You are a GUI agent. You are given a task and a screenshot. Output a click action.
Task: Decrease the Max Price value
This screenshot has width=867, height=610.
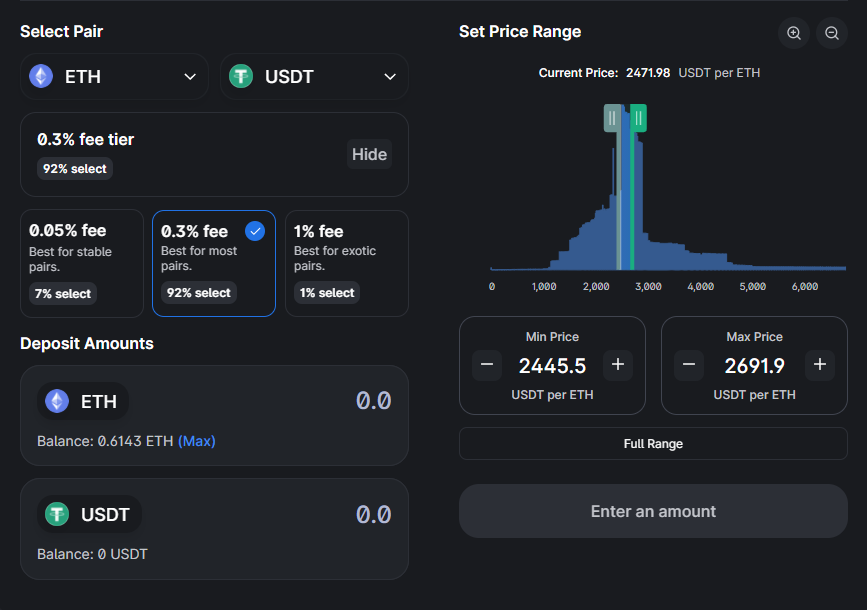tap(688, 365)
